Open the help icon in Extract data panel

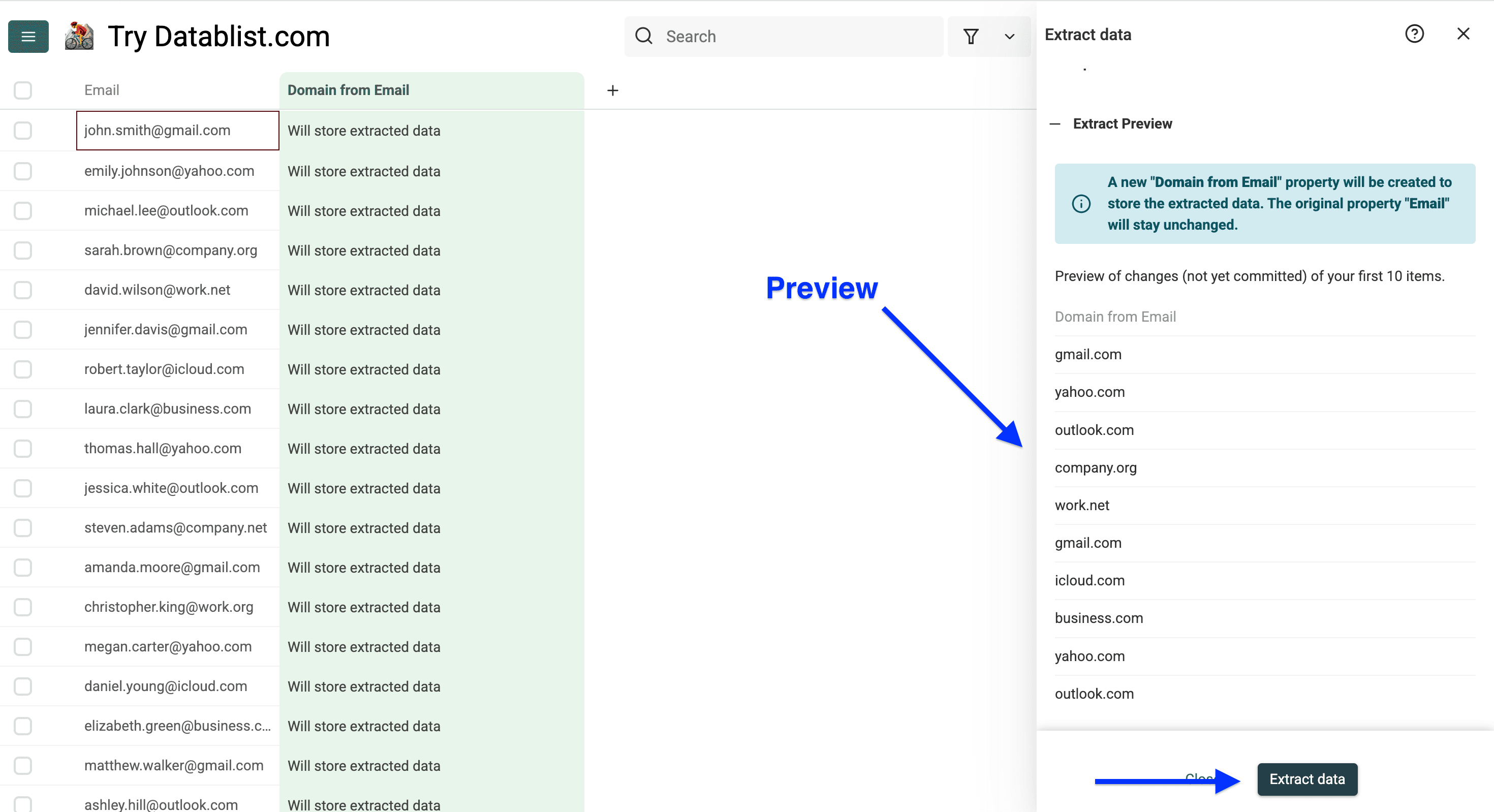1415,34
